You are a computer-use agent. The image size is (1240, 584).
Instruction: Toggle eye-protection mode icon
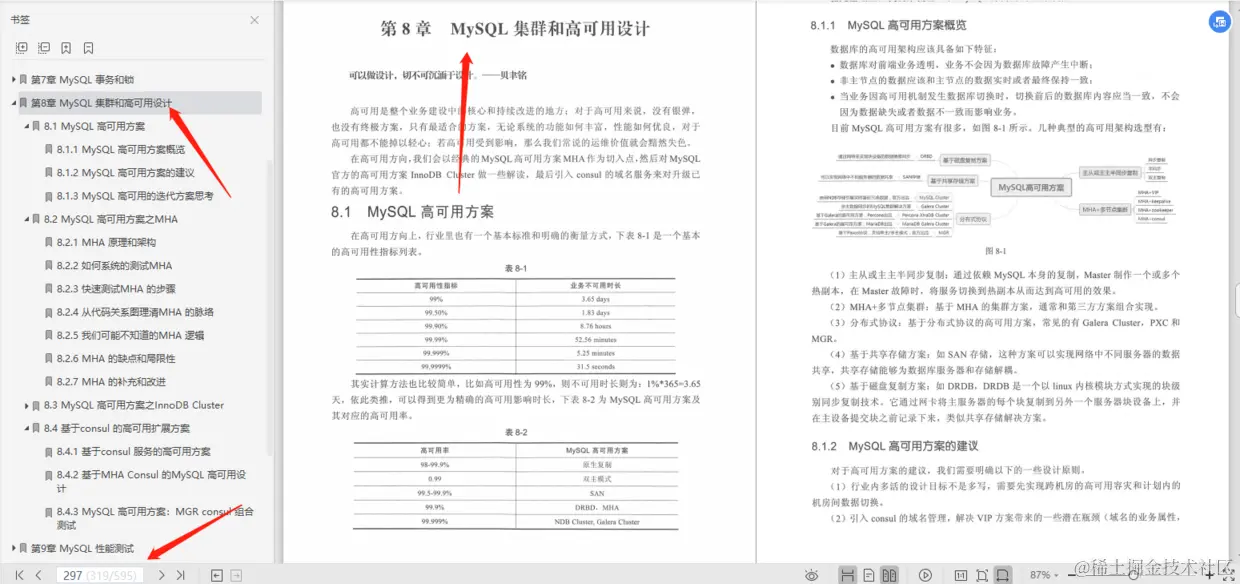[812, 575]
